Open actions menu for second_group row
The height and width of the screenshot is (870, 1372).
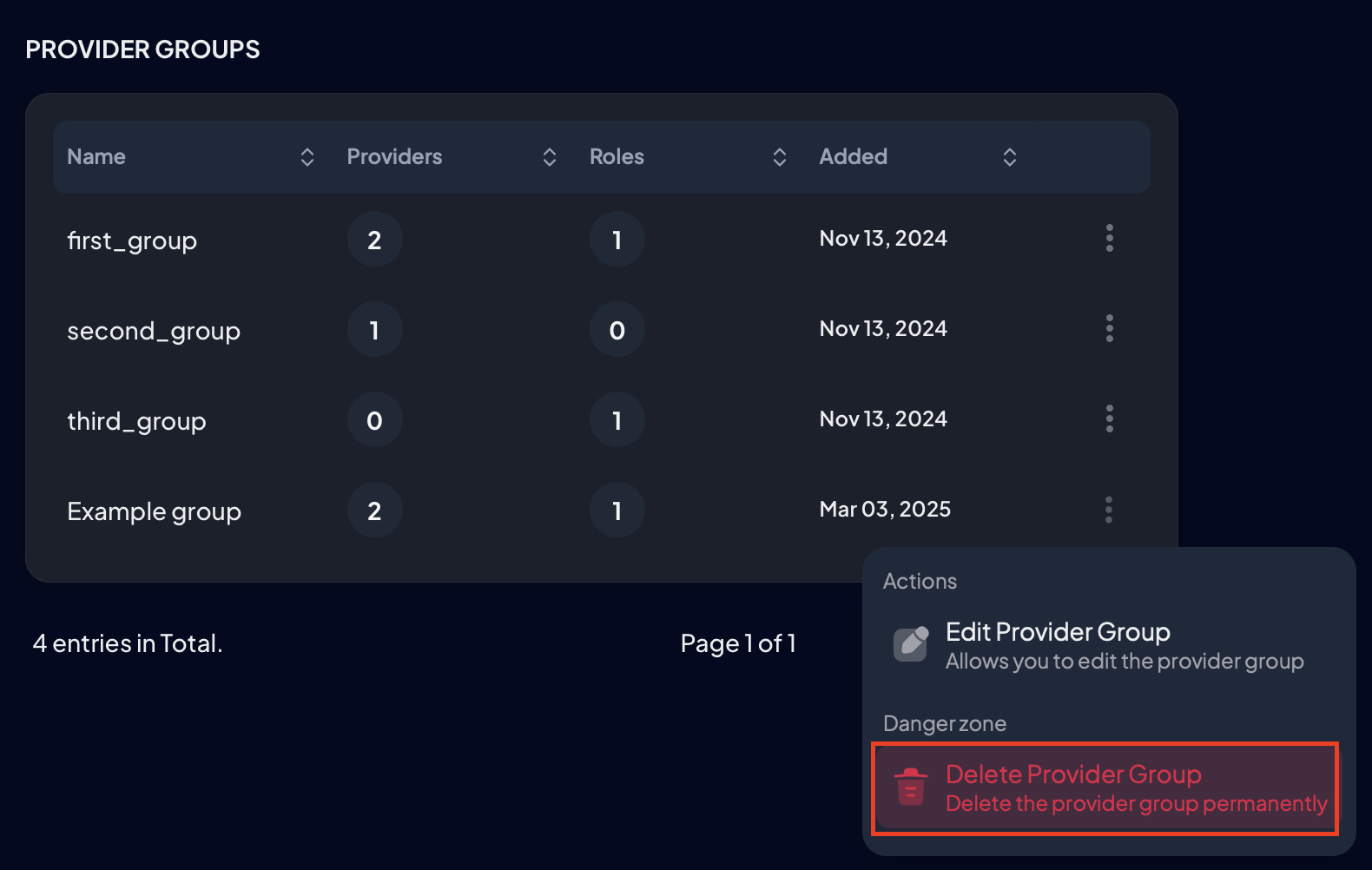(1109, 328)
